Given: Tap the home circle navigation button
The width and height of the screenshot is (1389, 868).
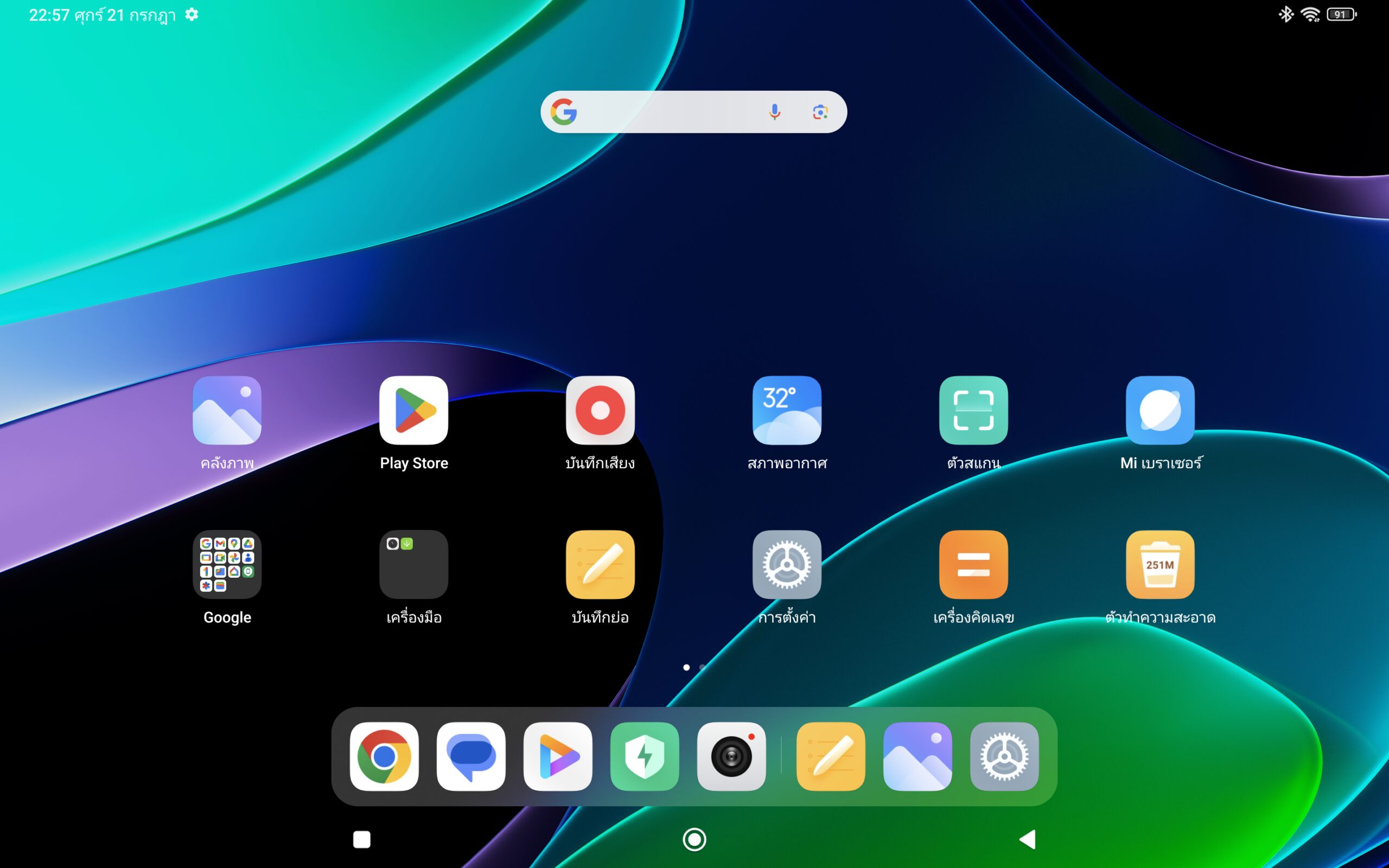Looking at the screenshot, I should [694, 839].
